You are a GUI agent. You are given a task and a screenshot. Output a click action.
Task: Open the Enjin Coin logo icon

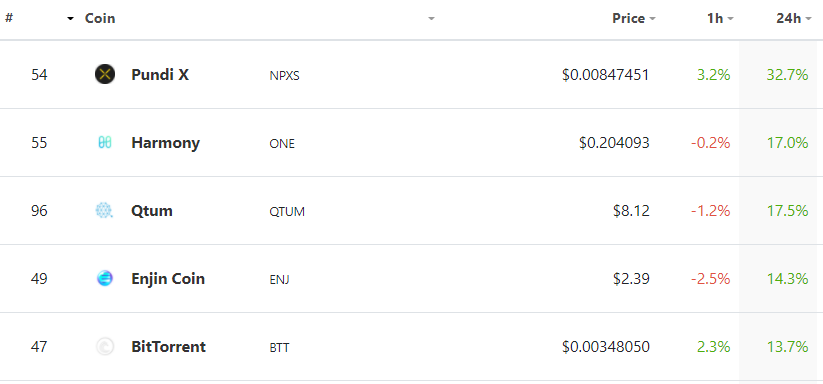[x=105, y=279]
